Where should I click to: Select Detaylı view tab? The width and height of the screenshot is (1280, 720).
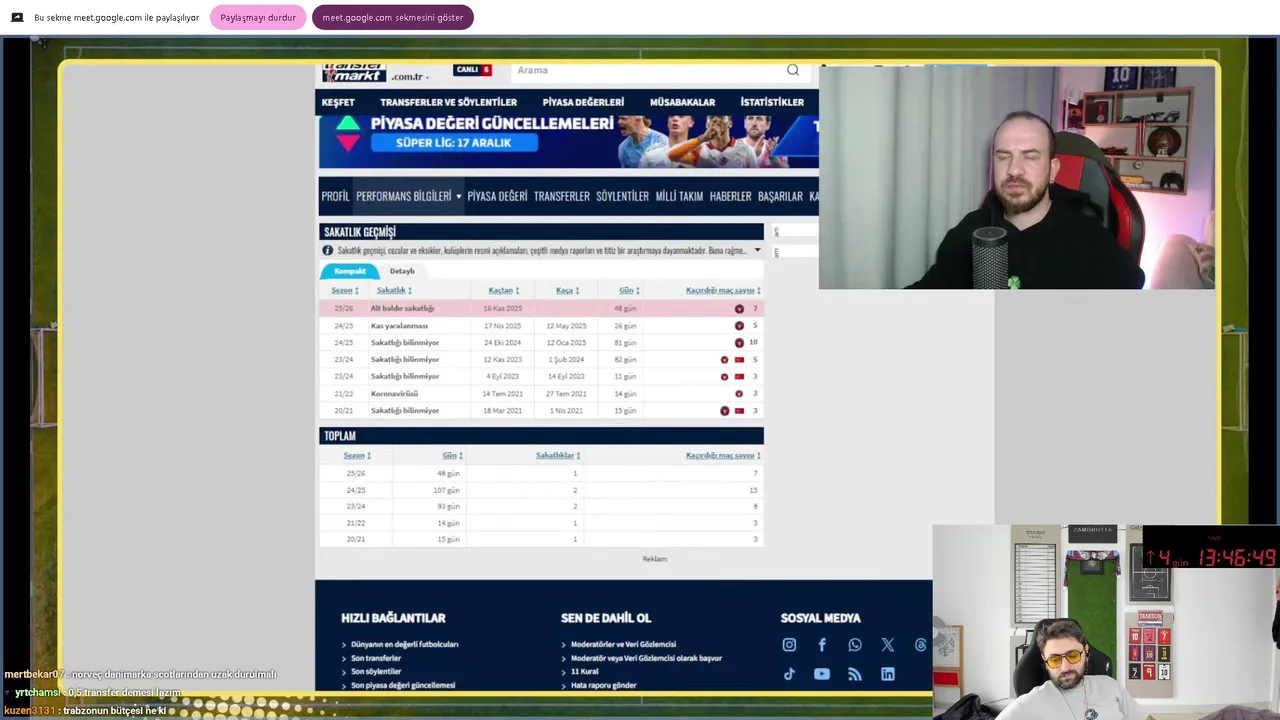coord(402,271)
